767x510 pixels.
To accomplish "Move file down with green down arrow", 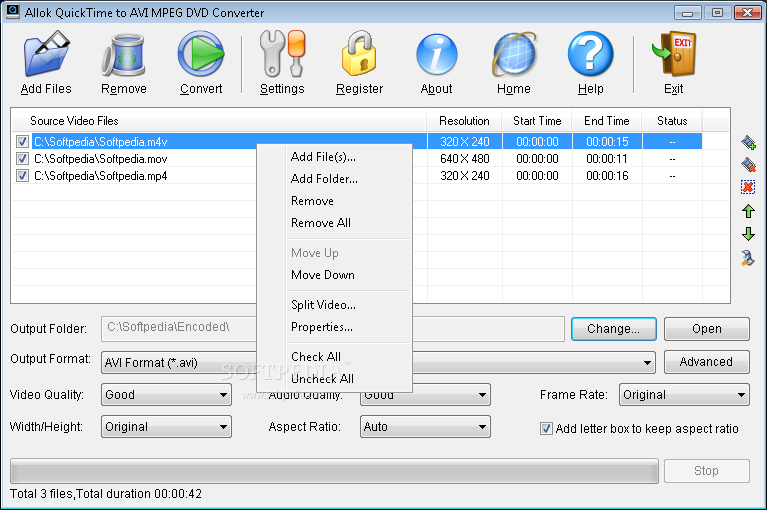I will pyautogui.click(x=748, y=234).
